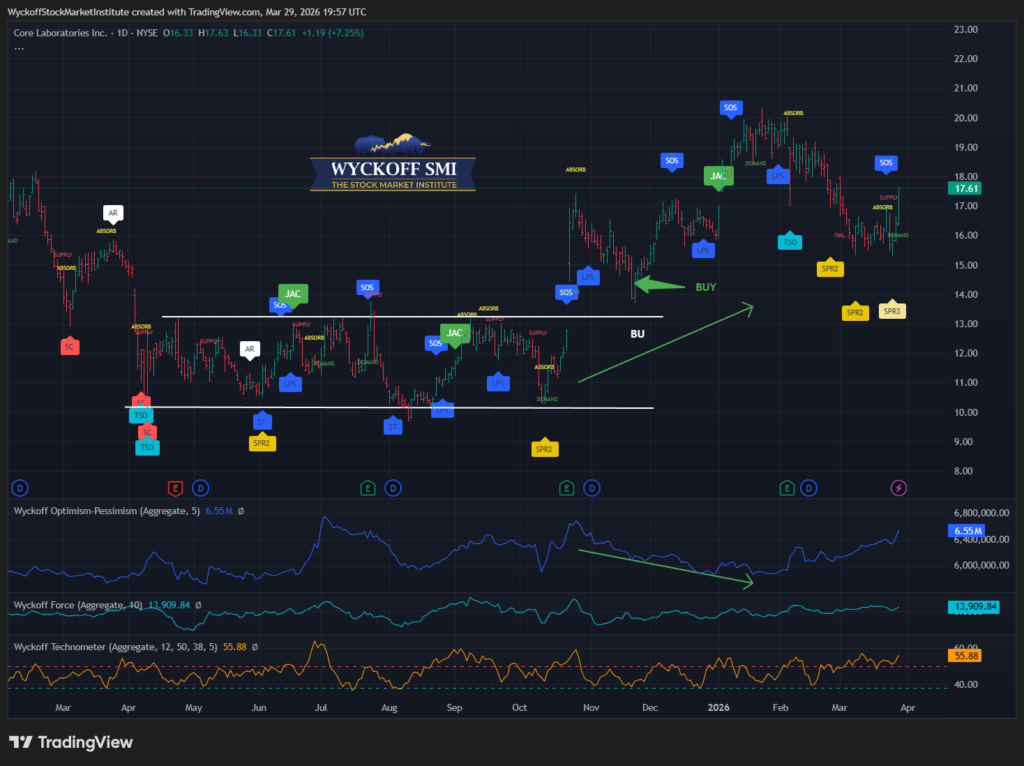Click the Wyckoff SMI bull-bear logo
Viewport: 1024px width, 766px height.
coord(391,166)
